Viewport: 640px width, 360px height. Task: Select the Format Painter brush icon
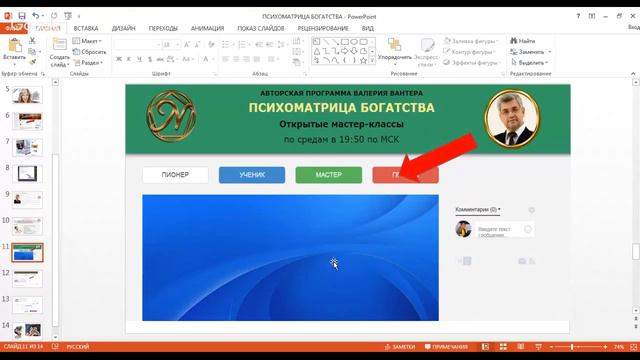pos(32,62)
